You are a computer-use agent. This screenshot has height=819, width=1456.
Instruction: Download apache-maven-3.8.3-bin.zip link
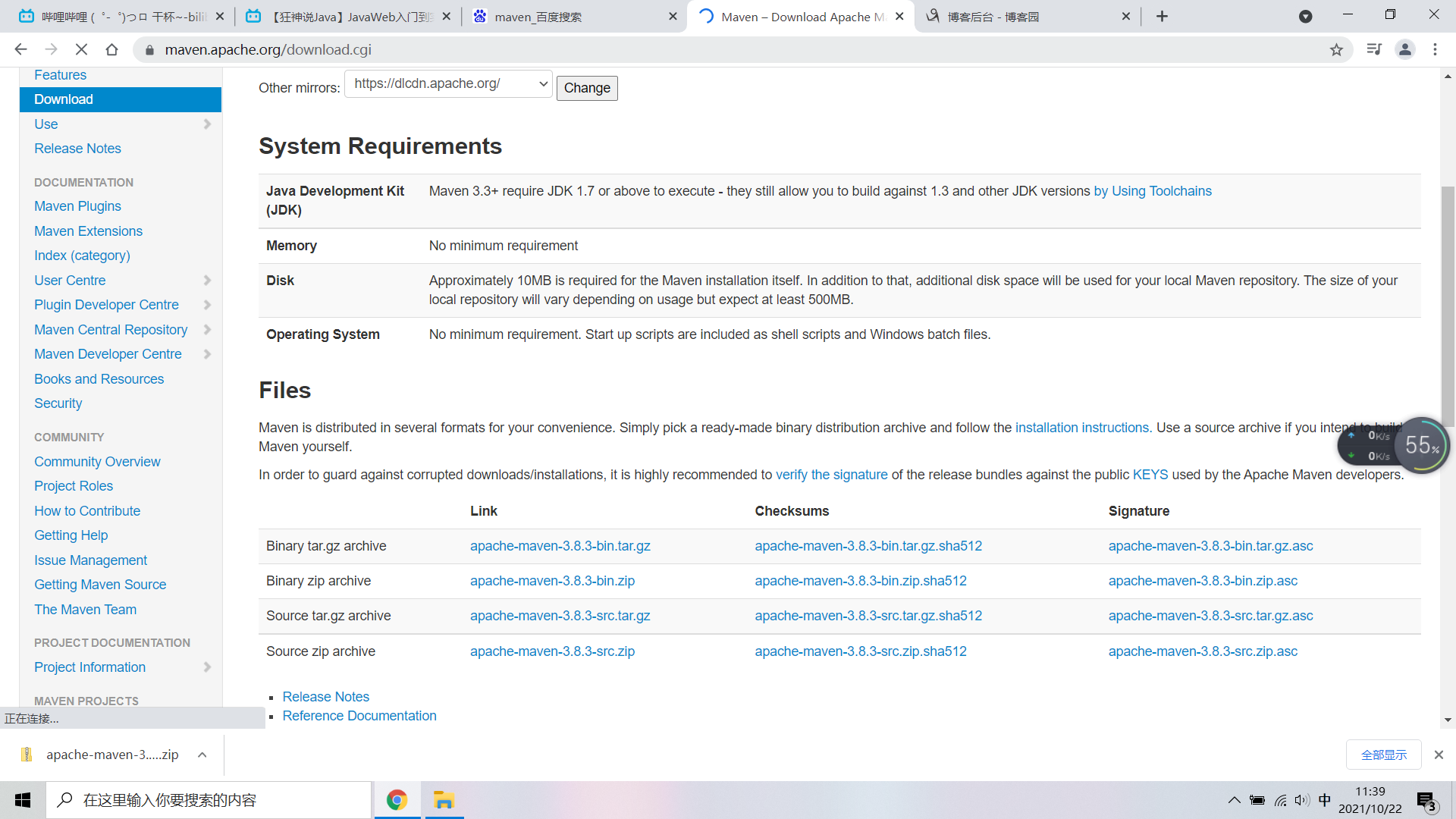[552, 581]
